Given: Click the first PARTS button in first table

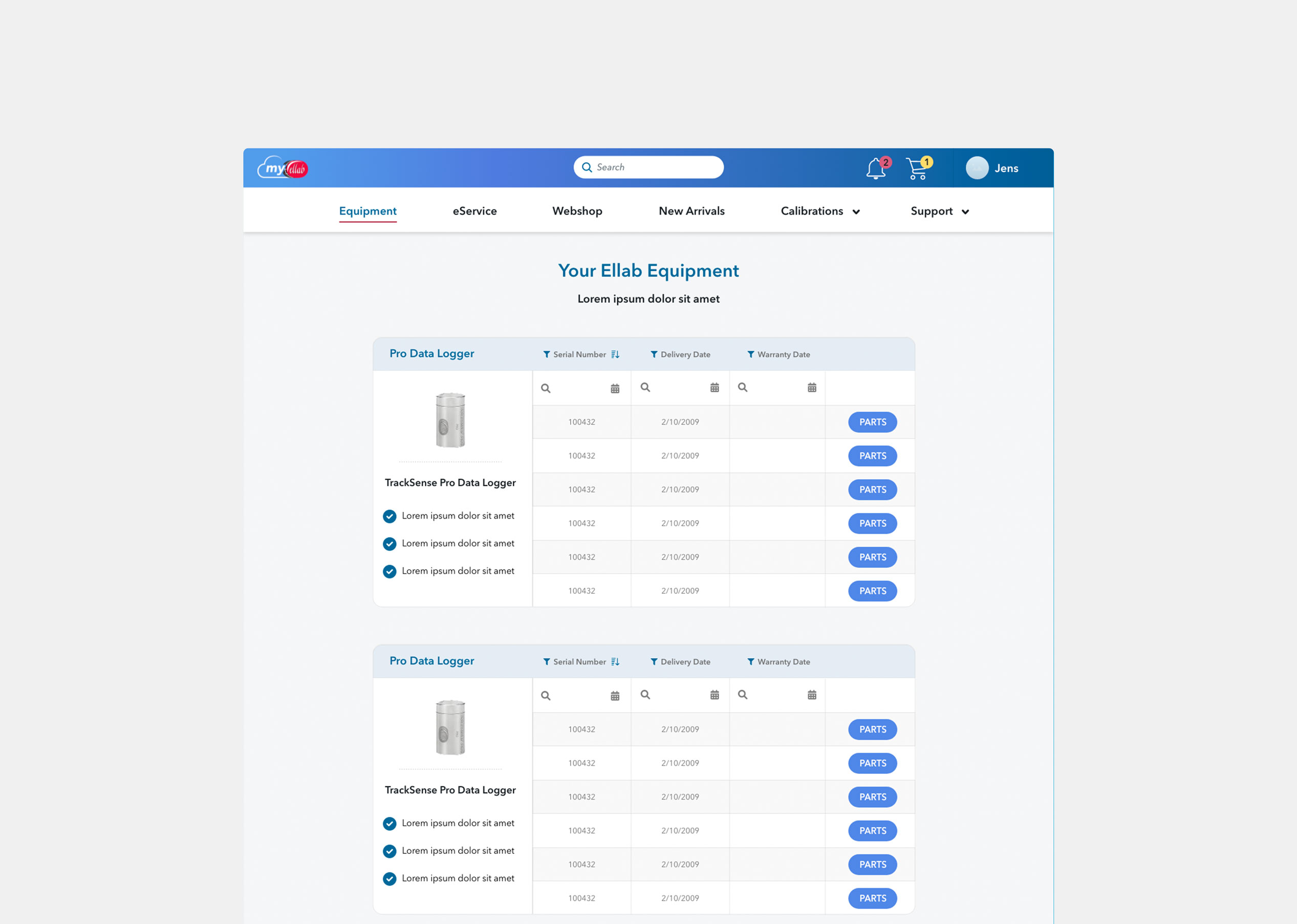Looking at the screenshot, I should [872, 422].
